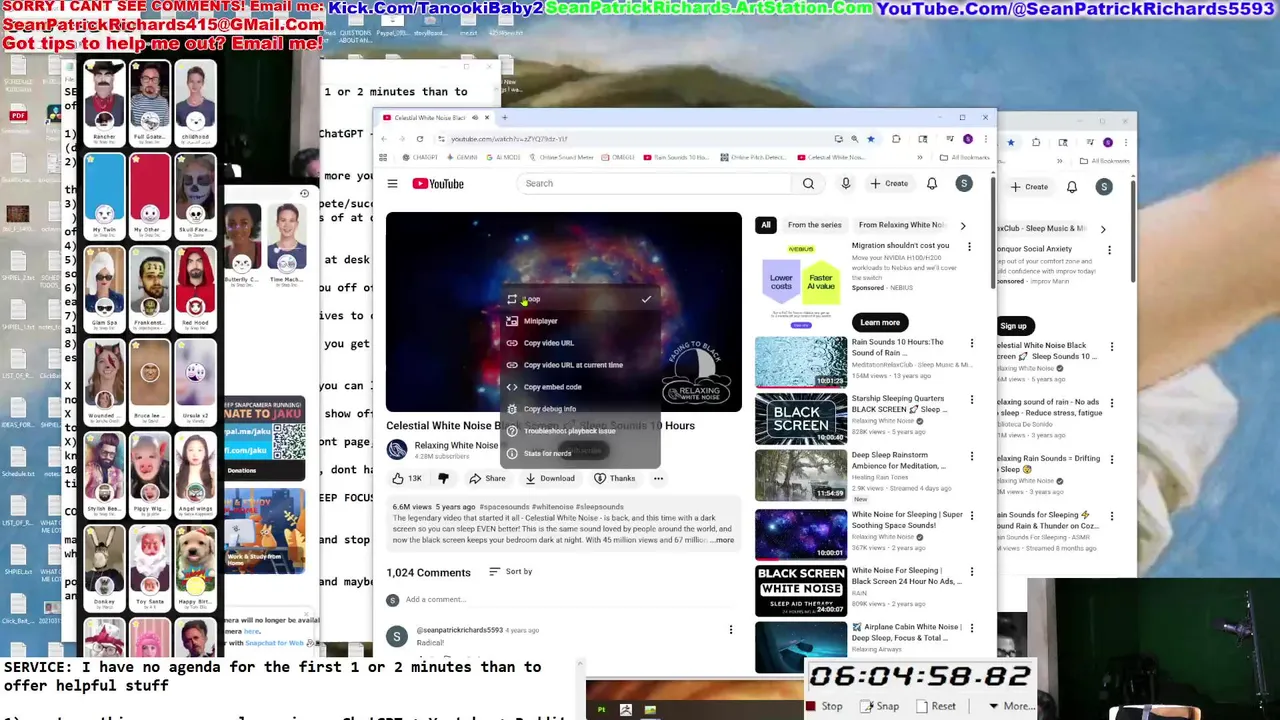Close the Celestial White Noise browser tab
This screenshot has width=1280, height=720.
point(487,118)
